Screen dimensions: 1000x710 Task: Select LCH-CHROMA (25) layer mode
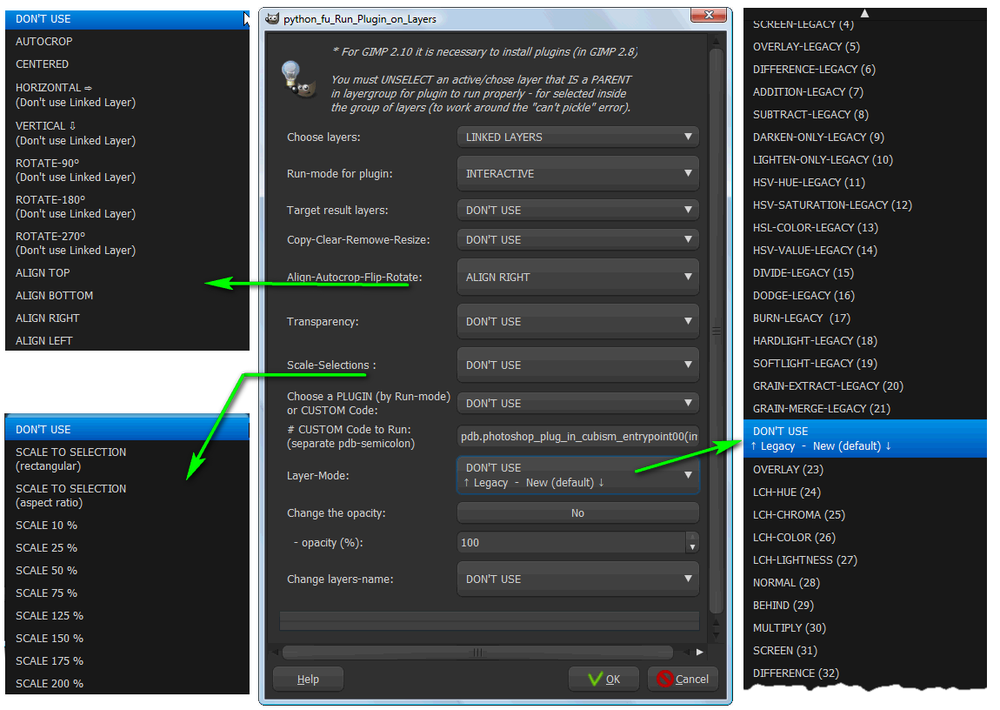click(865, 515)
